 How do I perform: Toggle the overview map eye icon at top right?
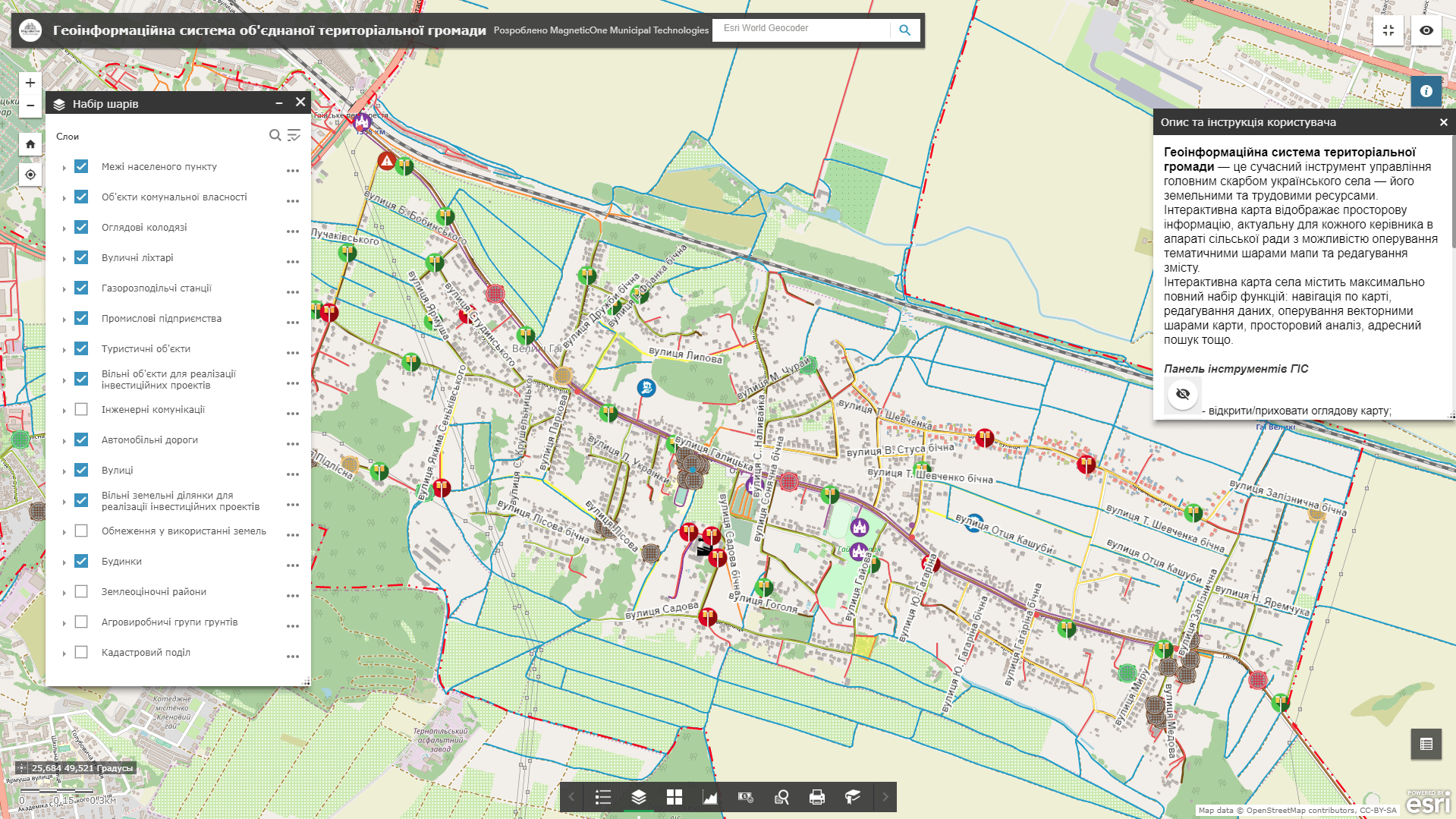pyautogui.click(x=1426, y=30)
